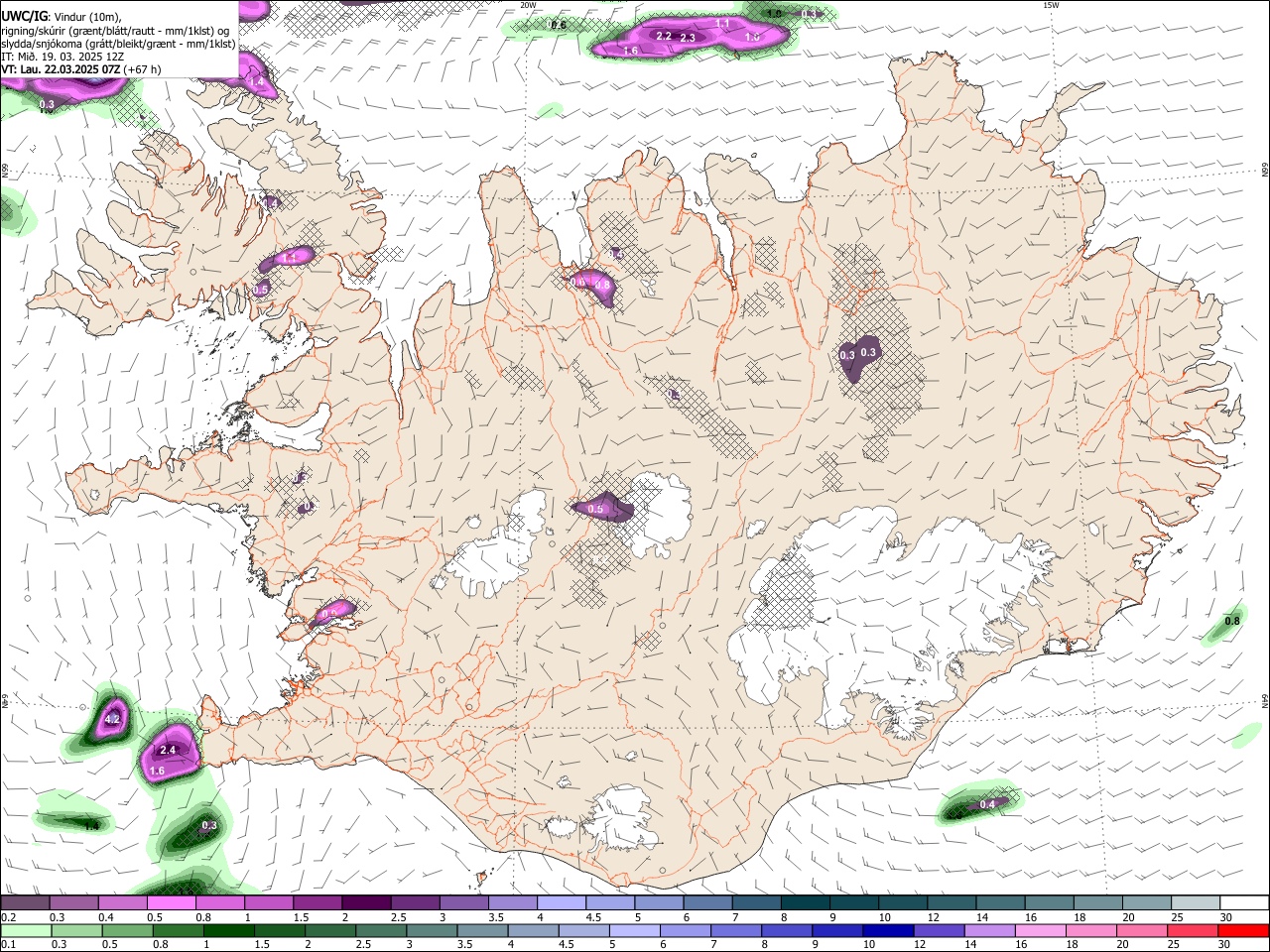The width and height of the screenshot is (1270, 952).
Task: Click the 0.1 label on the rain scale
Action: point(8,945)
